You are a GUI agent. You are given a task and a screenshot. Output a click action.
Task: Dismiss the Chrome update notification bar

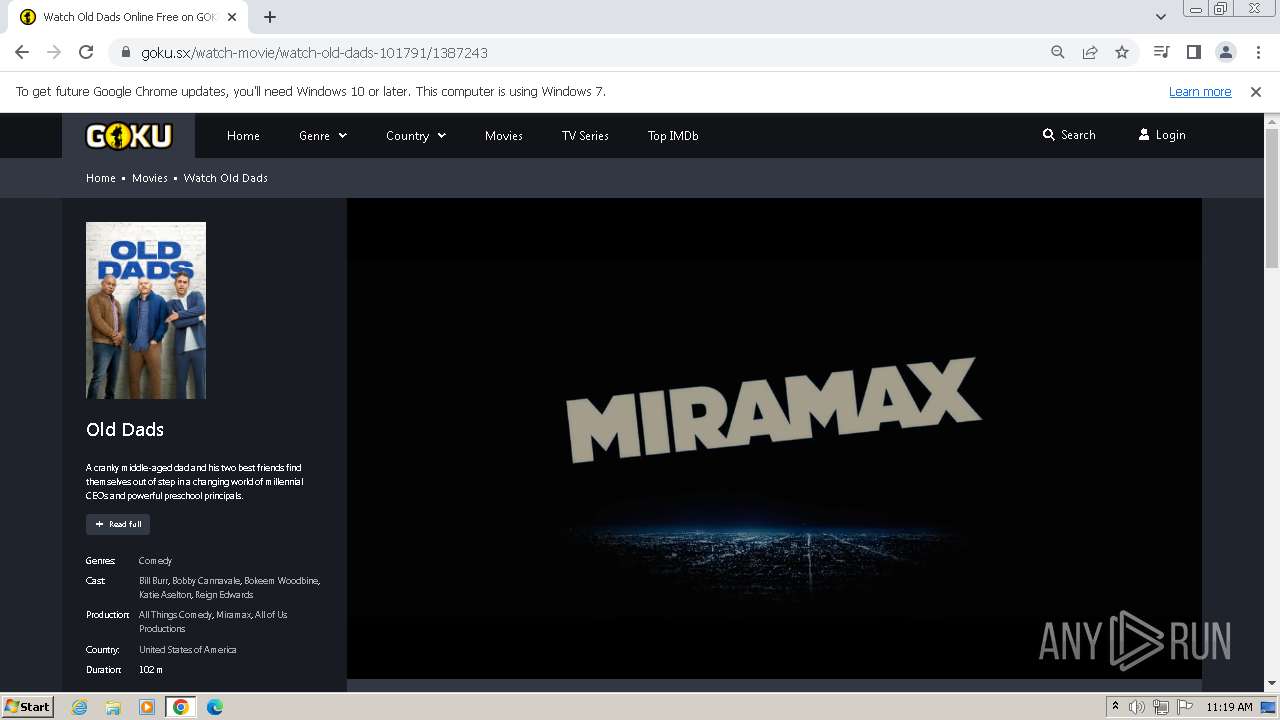click(1256, 91)
